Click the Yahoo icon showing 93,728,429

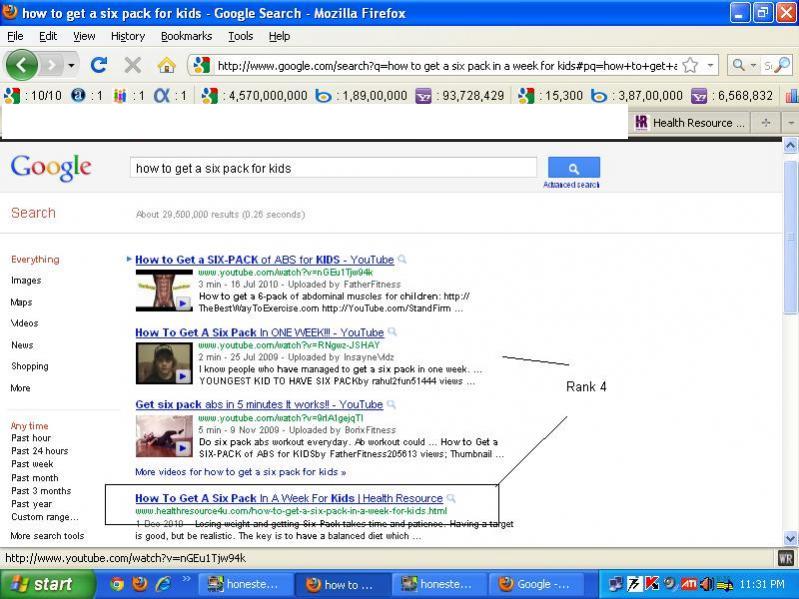(x=423, y=96)
